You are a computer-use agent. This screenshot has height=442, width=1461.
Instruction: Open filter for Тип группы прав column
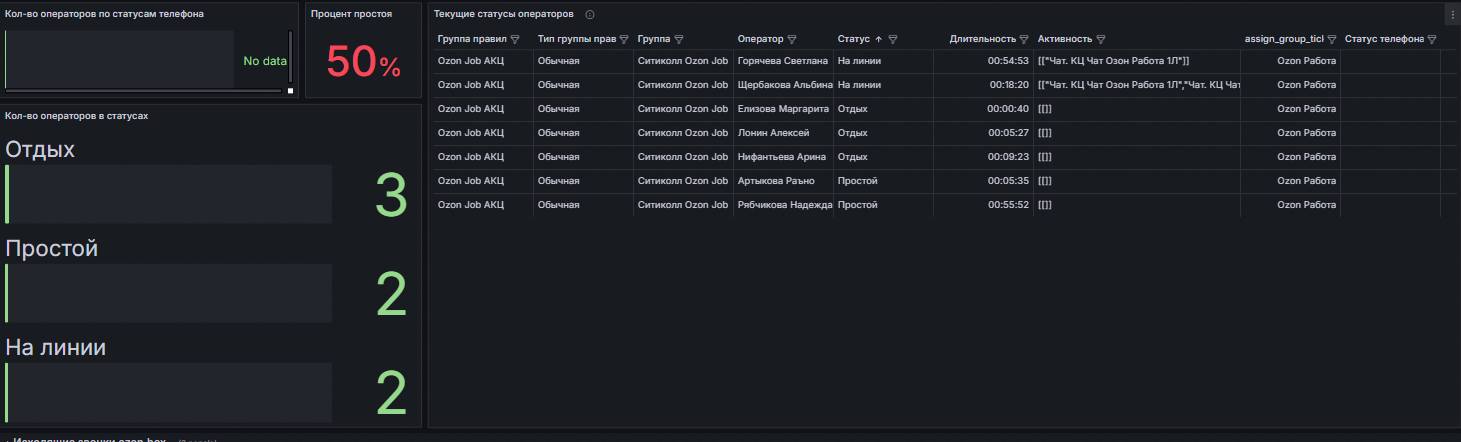point(624,39)
